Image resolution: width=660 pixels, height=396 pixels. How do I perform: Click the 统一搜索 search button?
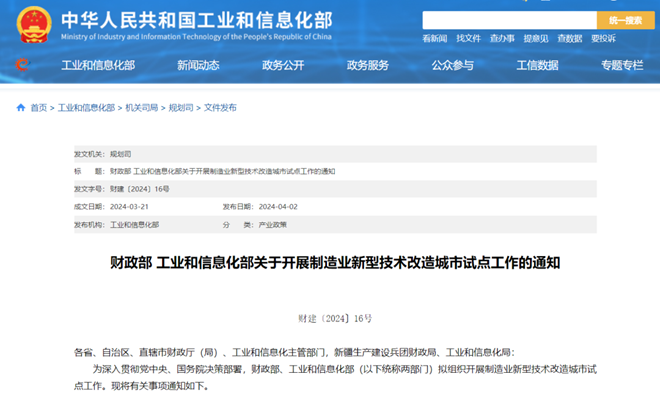click(625, 20)
